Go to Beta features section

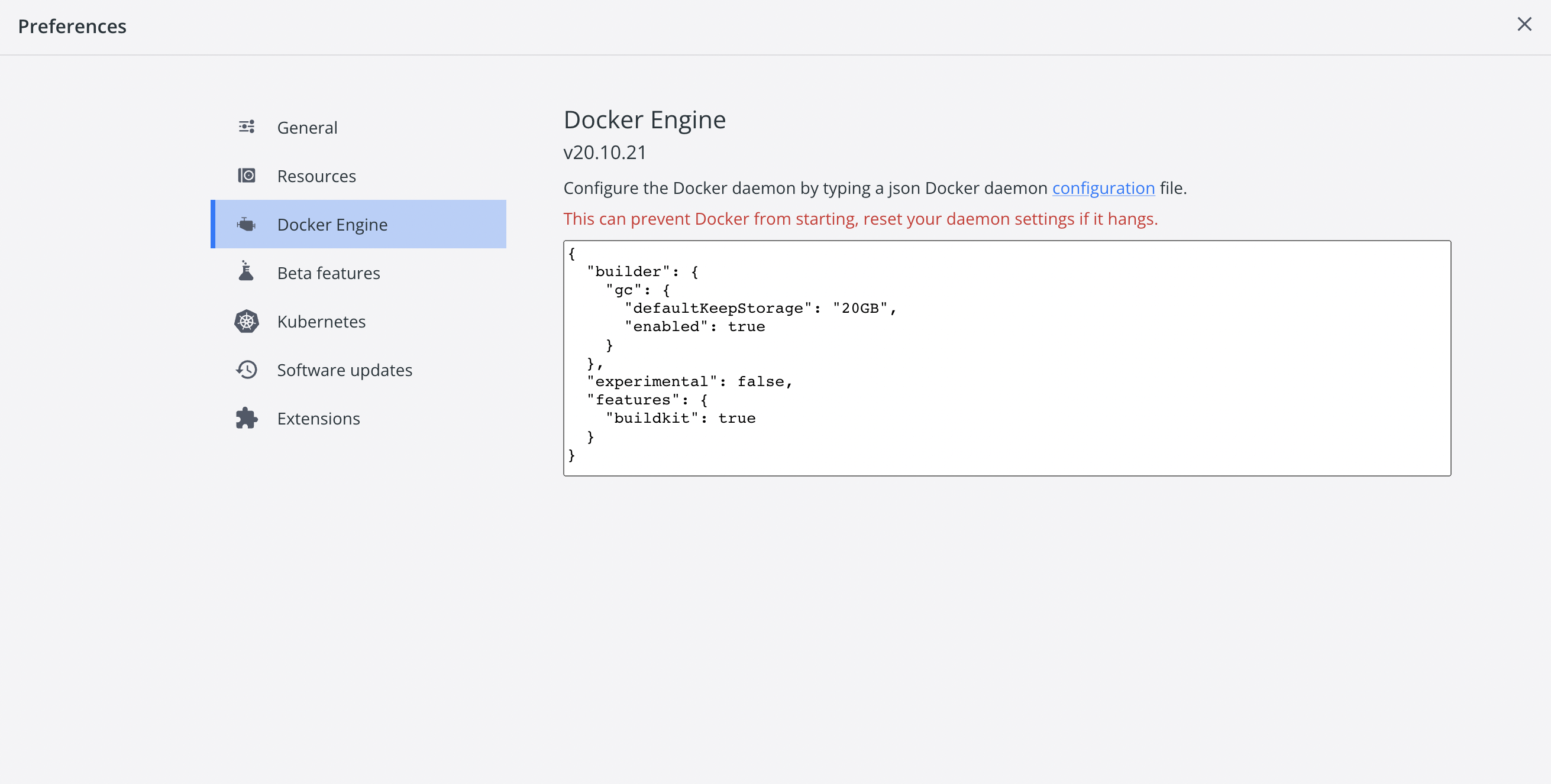tap(328, 273)
